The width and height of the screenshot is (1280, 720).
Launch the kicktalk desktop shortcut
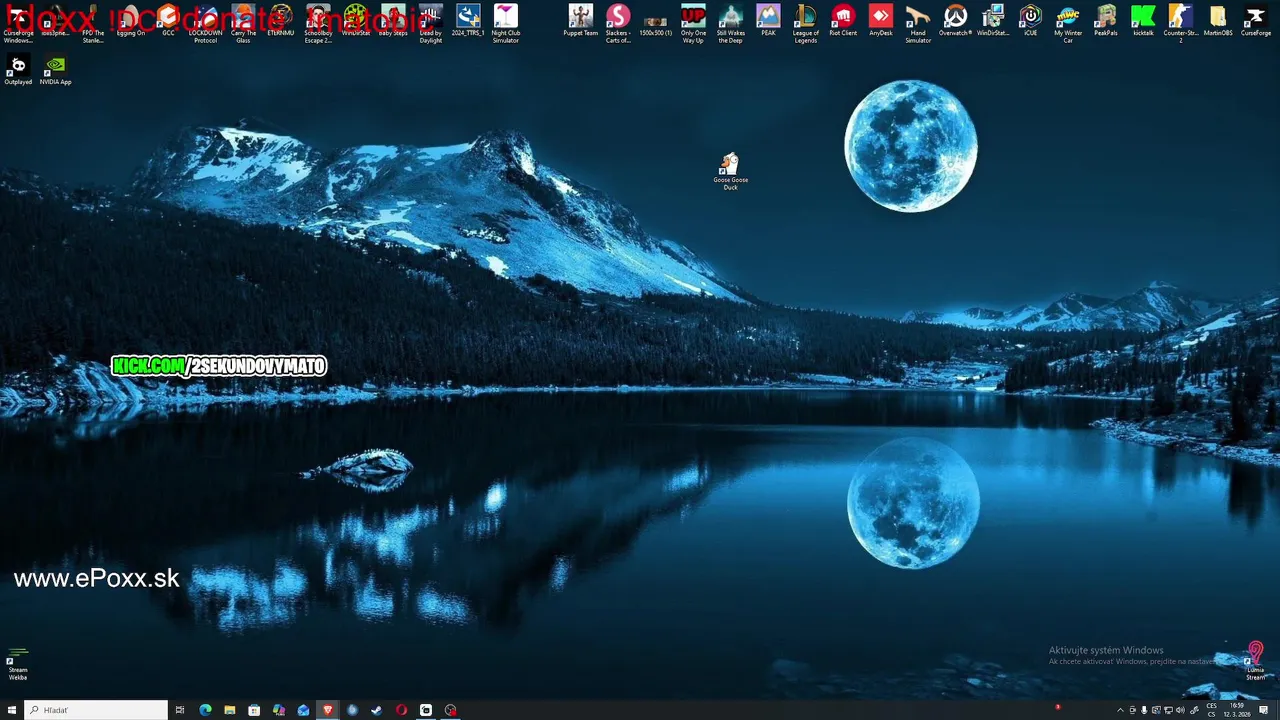click(1143, 21)
